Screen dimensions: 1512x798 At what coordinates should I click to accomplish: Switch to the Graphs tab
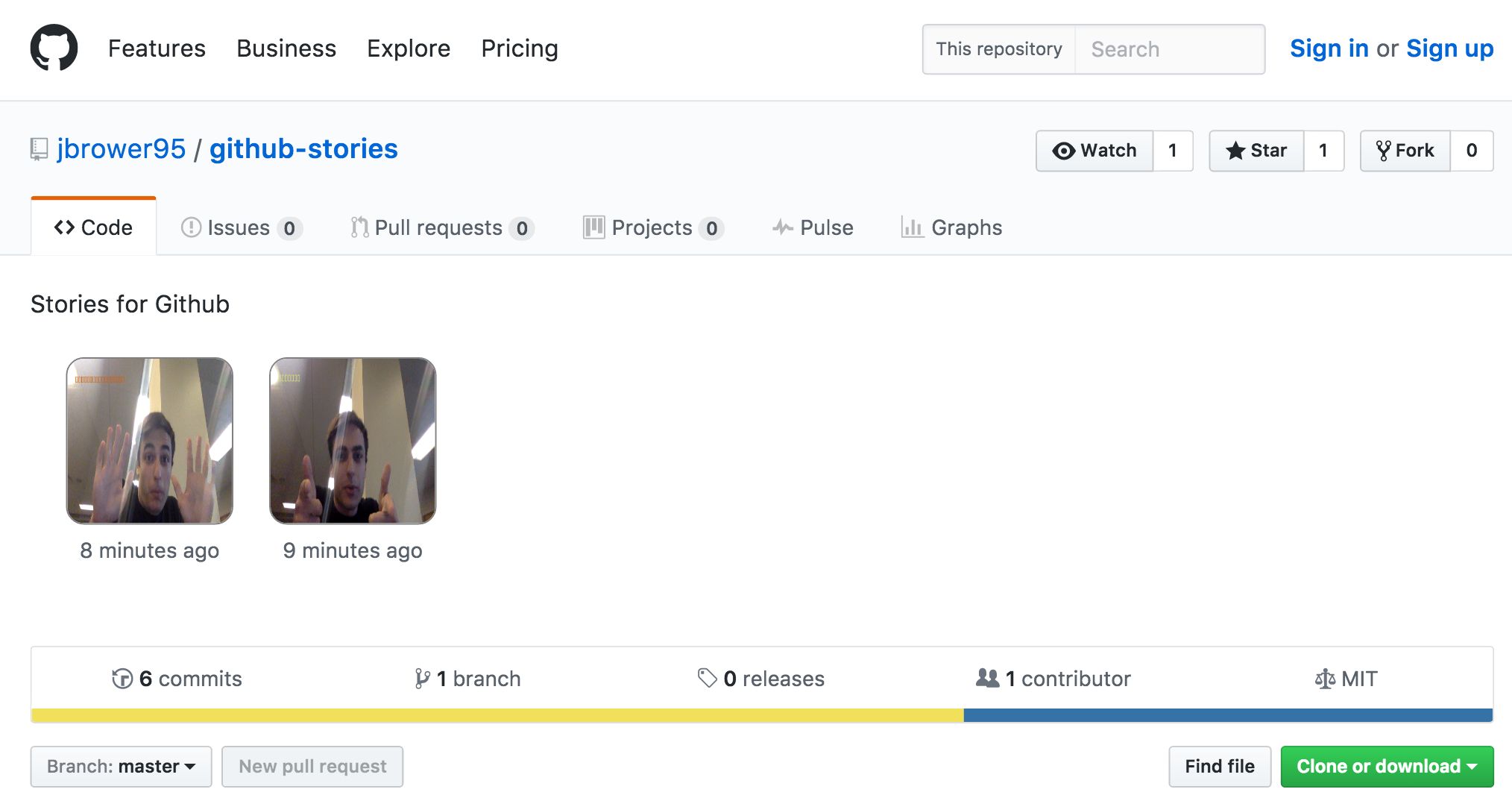951,227
